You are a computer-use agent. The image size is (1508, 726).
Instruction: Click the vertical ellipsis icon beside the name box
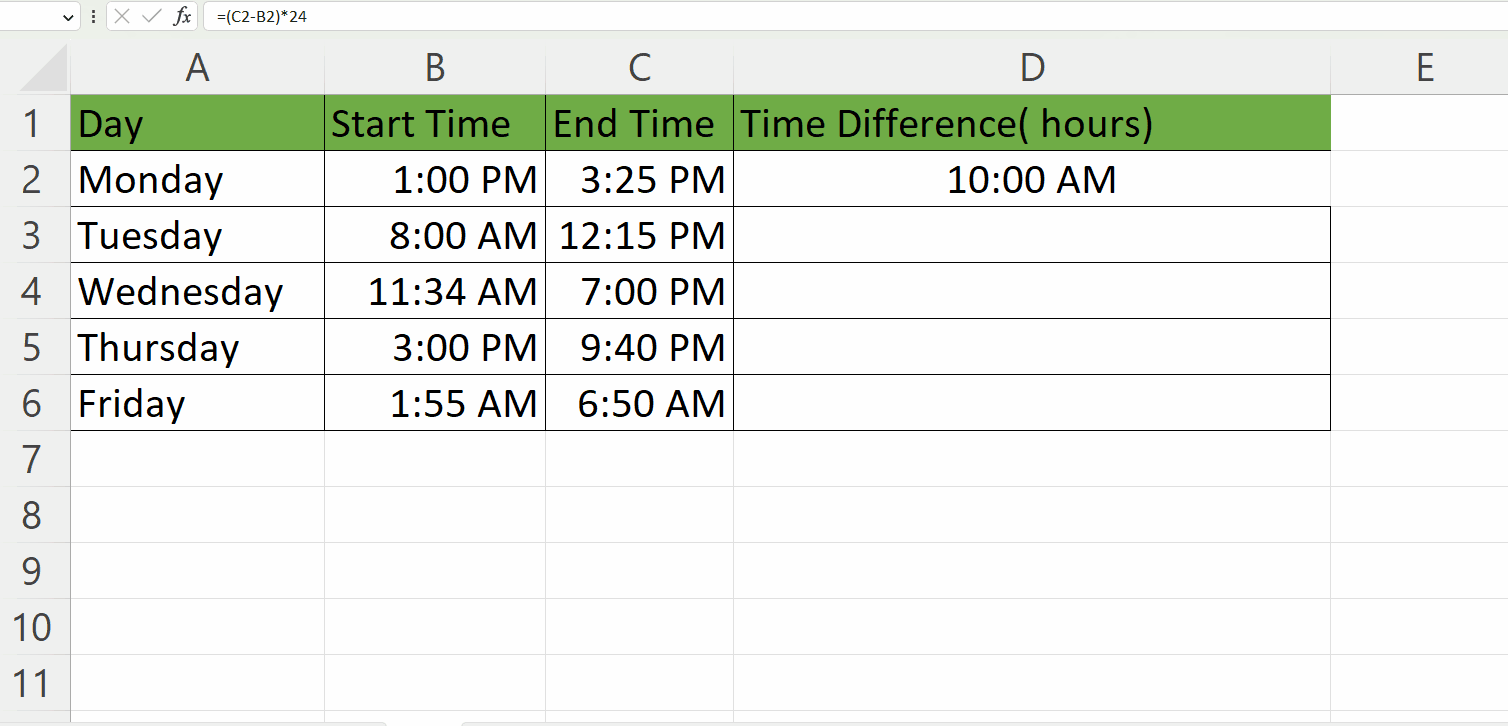pos(93,16)
